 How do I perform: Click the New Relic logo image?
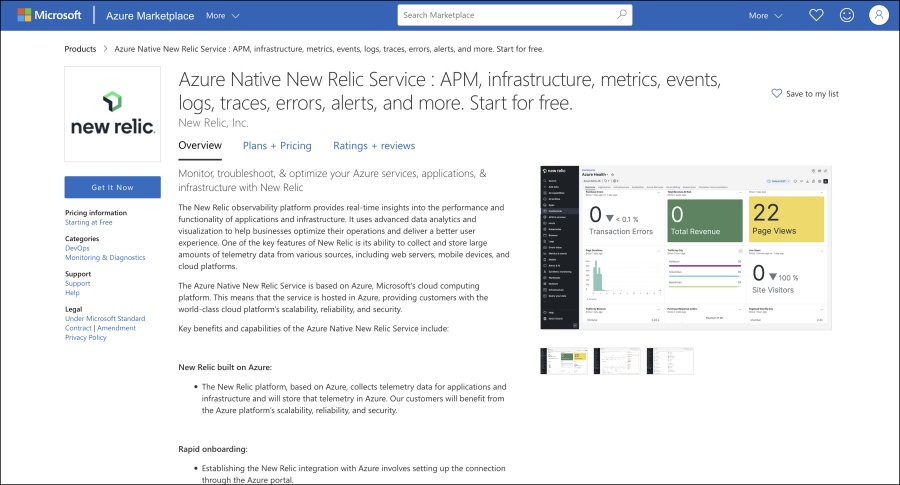pyautogui.click(x=112, y=114)
